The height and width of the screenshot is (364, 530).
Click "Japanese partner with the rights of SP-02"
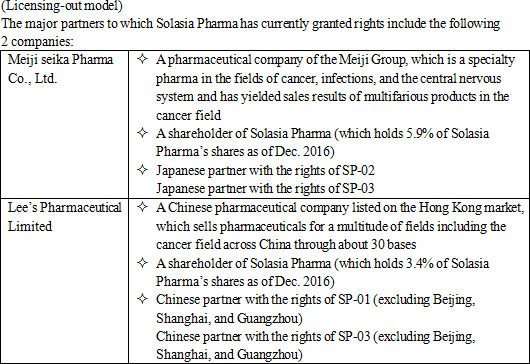click(265, 170)
